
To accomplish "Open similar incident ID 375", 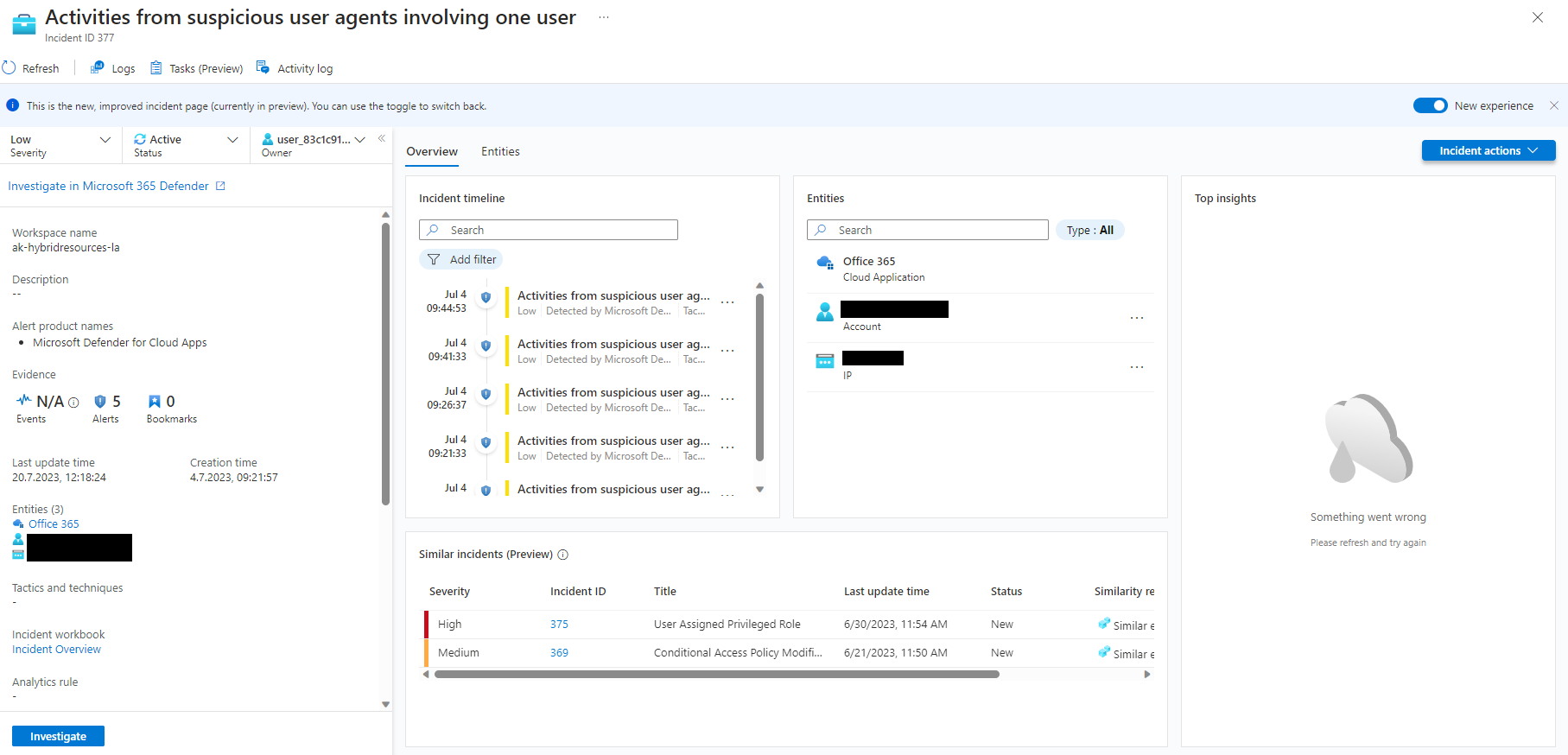I will point(559,624).
